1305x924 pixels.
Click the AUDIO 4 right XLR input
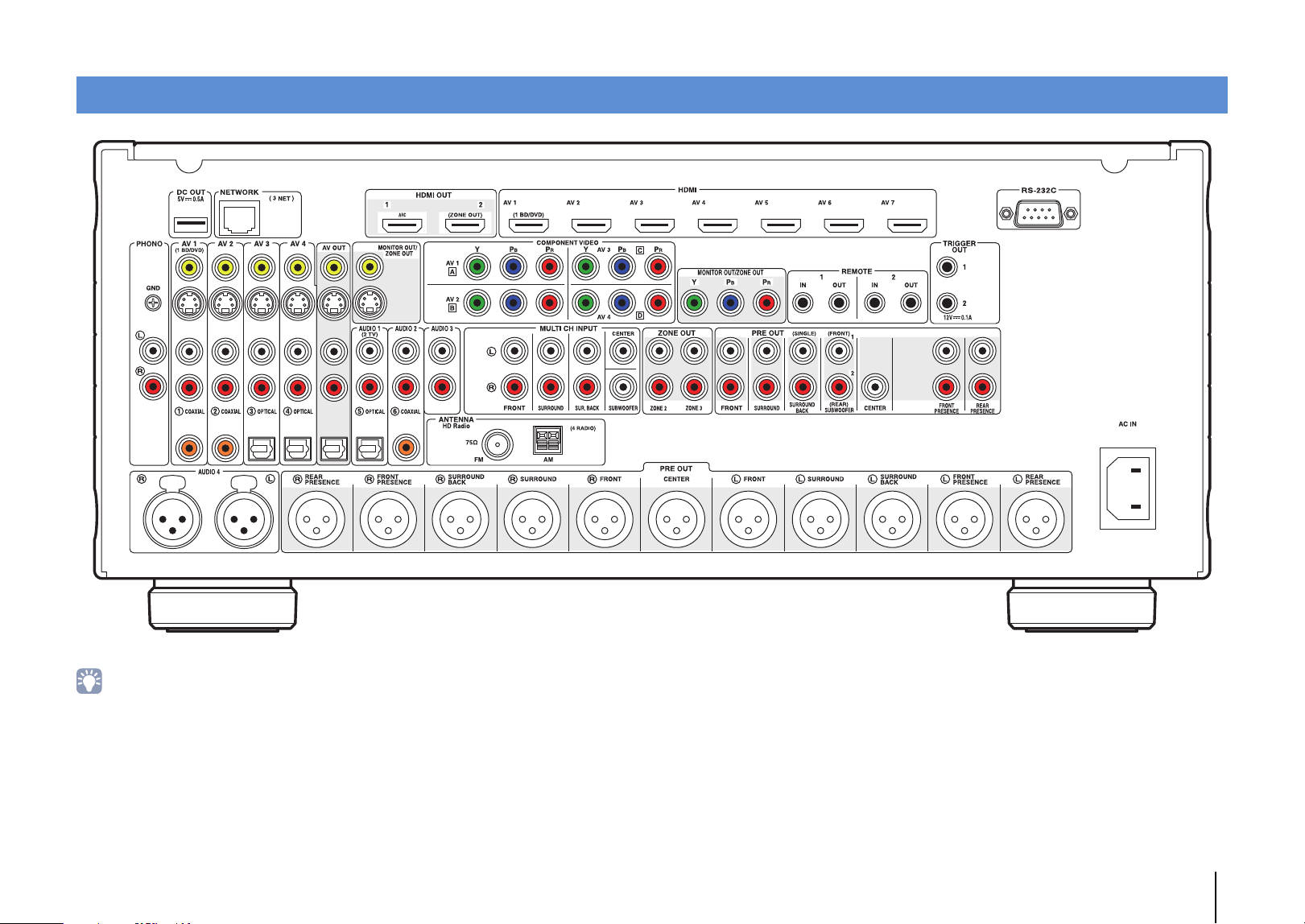click(x=171, y=520)
